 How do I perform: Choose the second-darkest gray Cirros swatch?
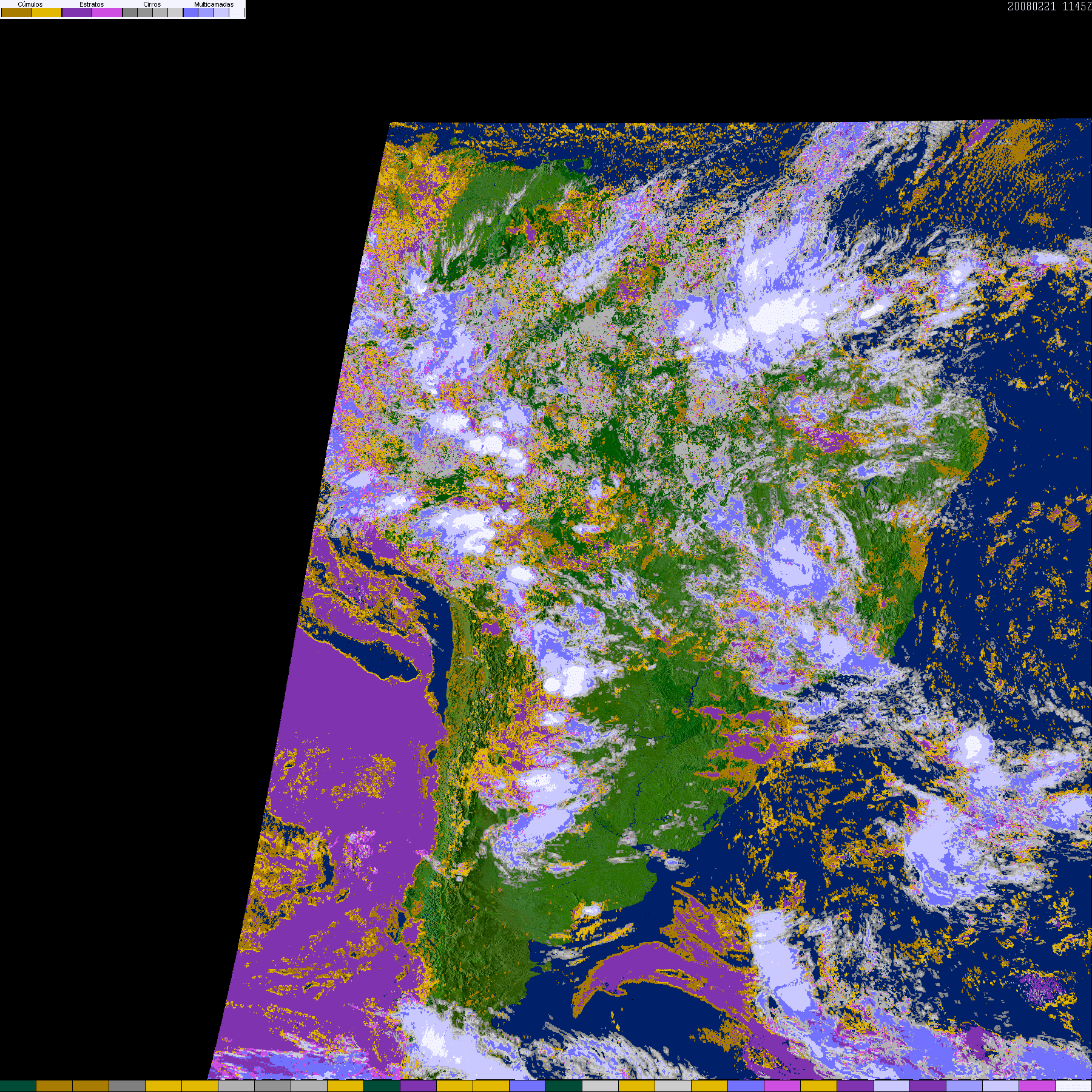pyautogui.click(x=145, y=13)
